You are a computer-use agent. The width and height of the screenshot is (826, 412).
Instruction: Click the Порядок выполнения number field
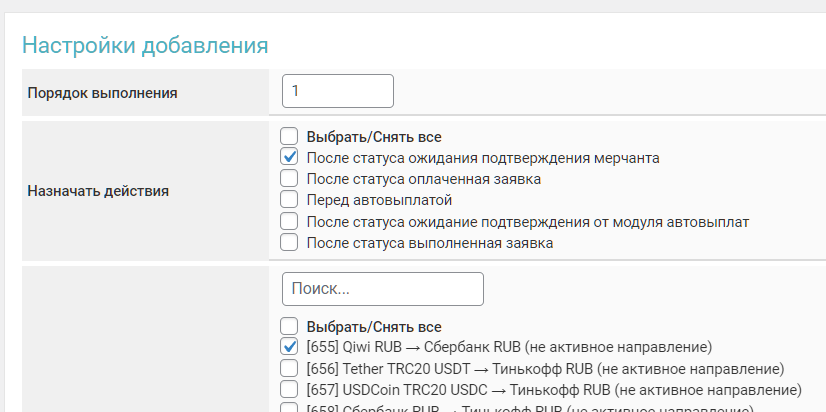click(338, 91)
